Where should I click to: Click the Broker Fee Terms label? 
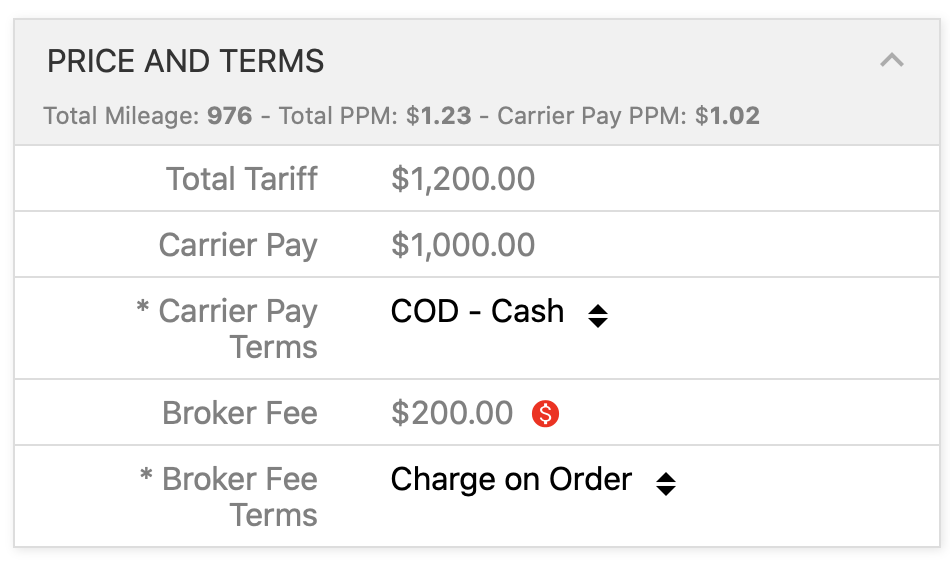point(240,497)
